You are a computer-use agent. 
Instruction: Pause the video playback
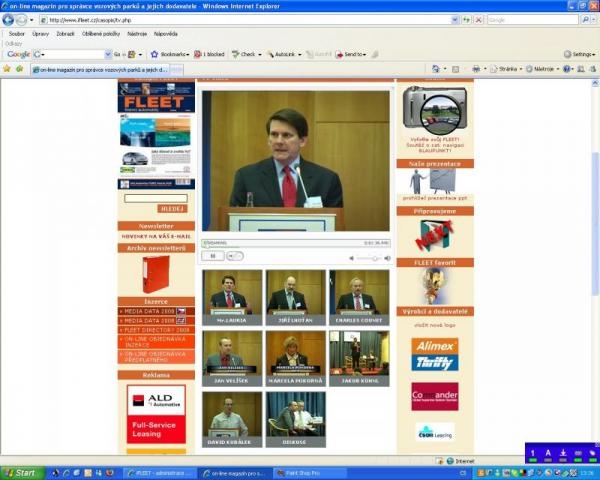[213, 256]
